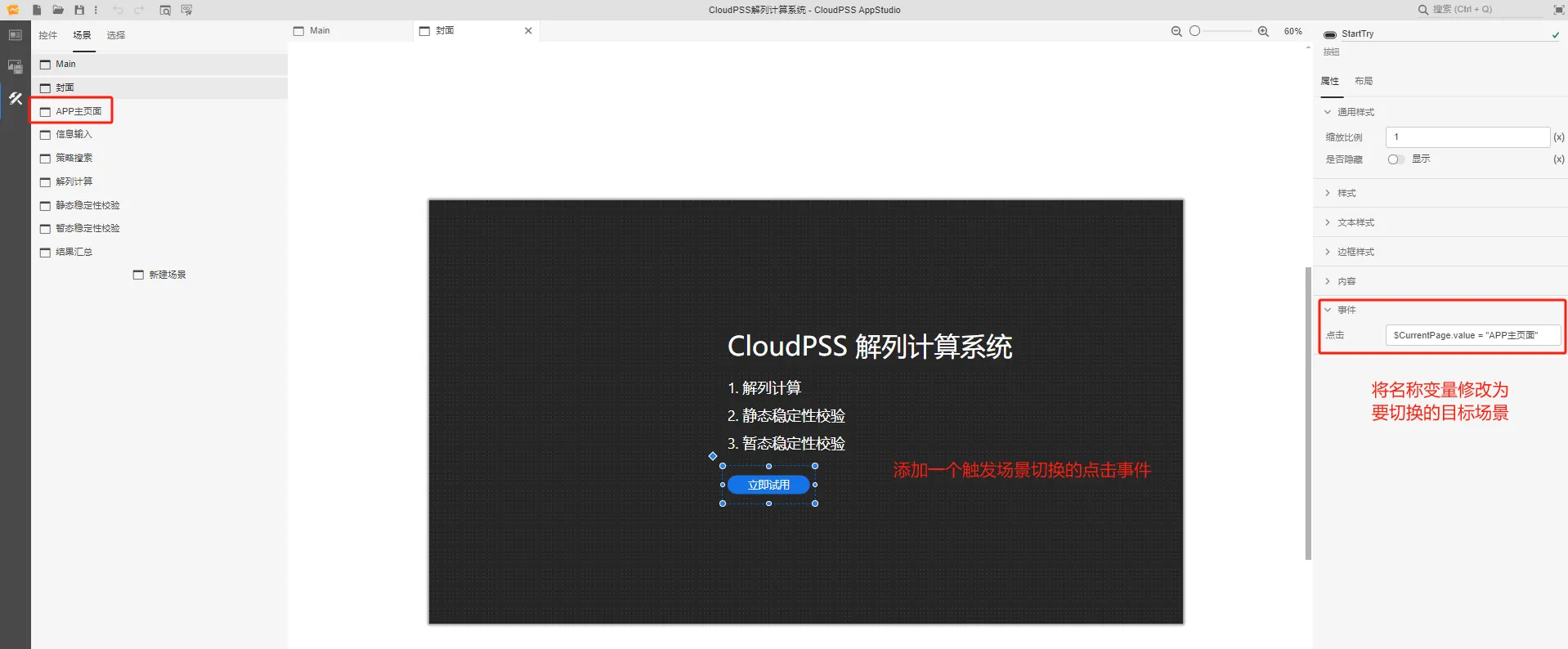Click the redo arrow icon

[x=139, y=10]
